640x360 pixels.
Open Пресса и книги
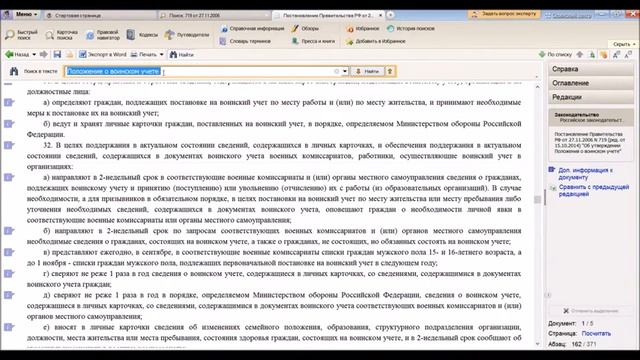313,41
